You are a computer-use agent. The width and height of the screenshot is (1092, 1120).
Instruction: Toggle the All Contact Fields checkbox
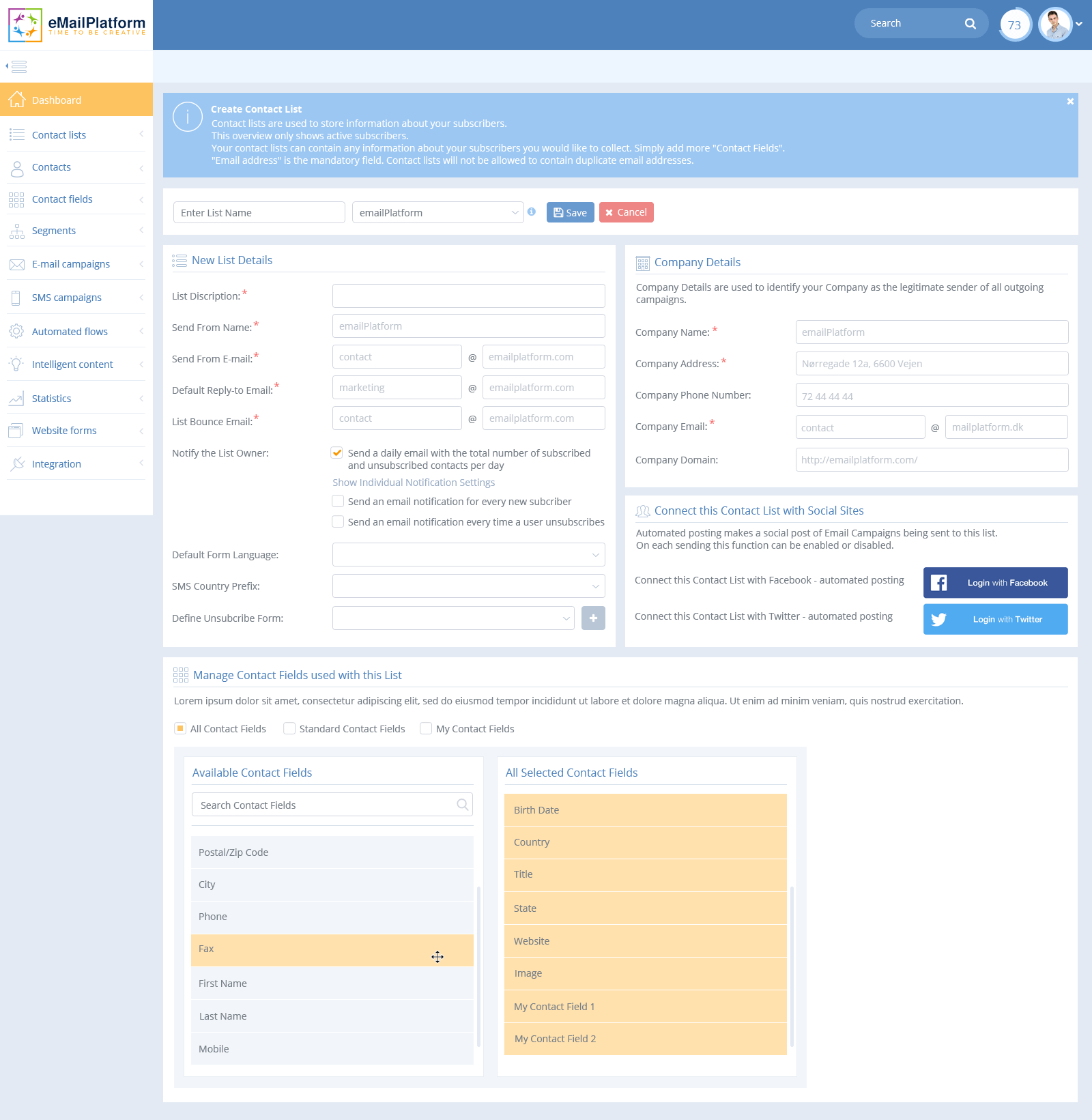(x=180, y=728)
